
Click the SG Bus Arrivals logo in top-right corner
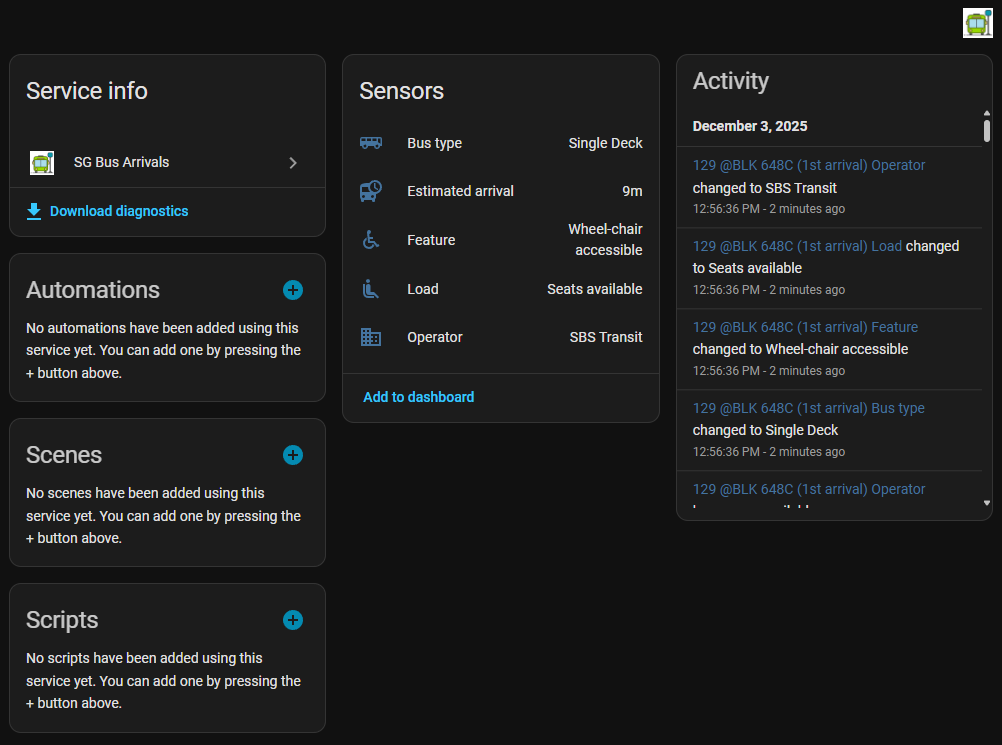pyautogui.click(x=977, y=23)
